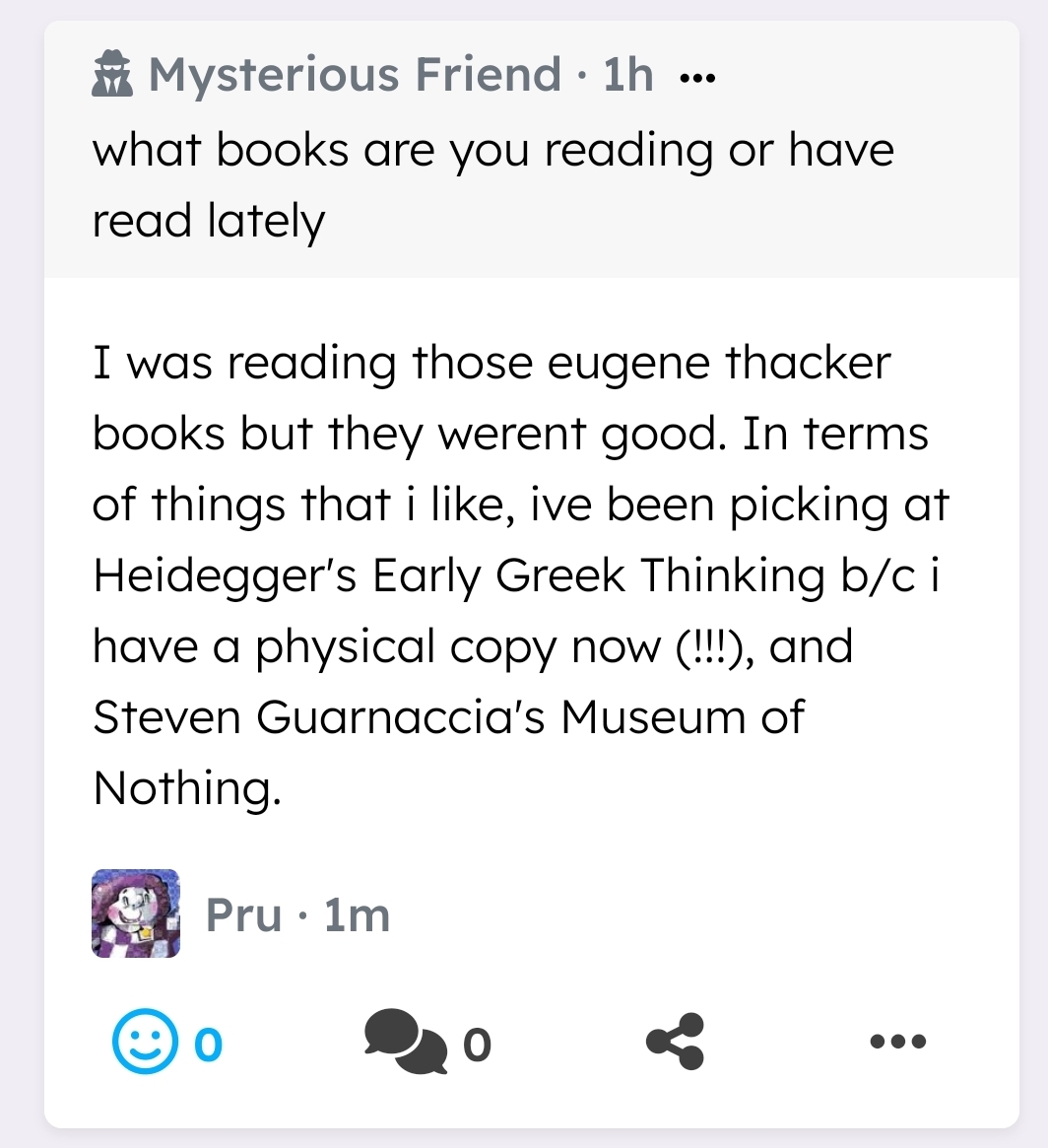Open the Mysterious Friend profile name
The image size is (1048, 1148).
tap(355, 74)
